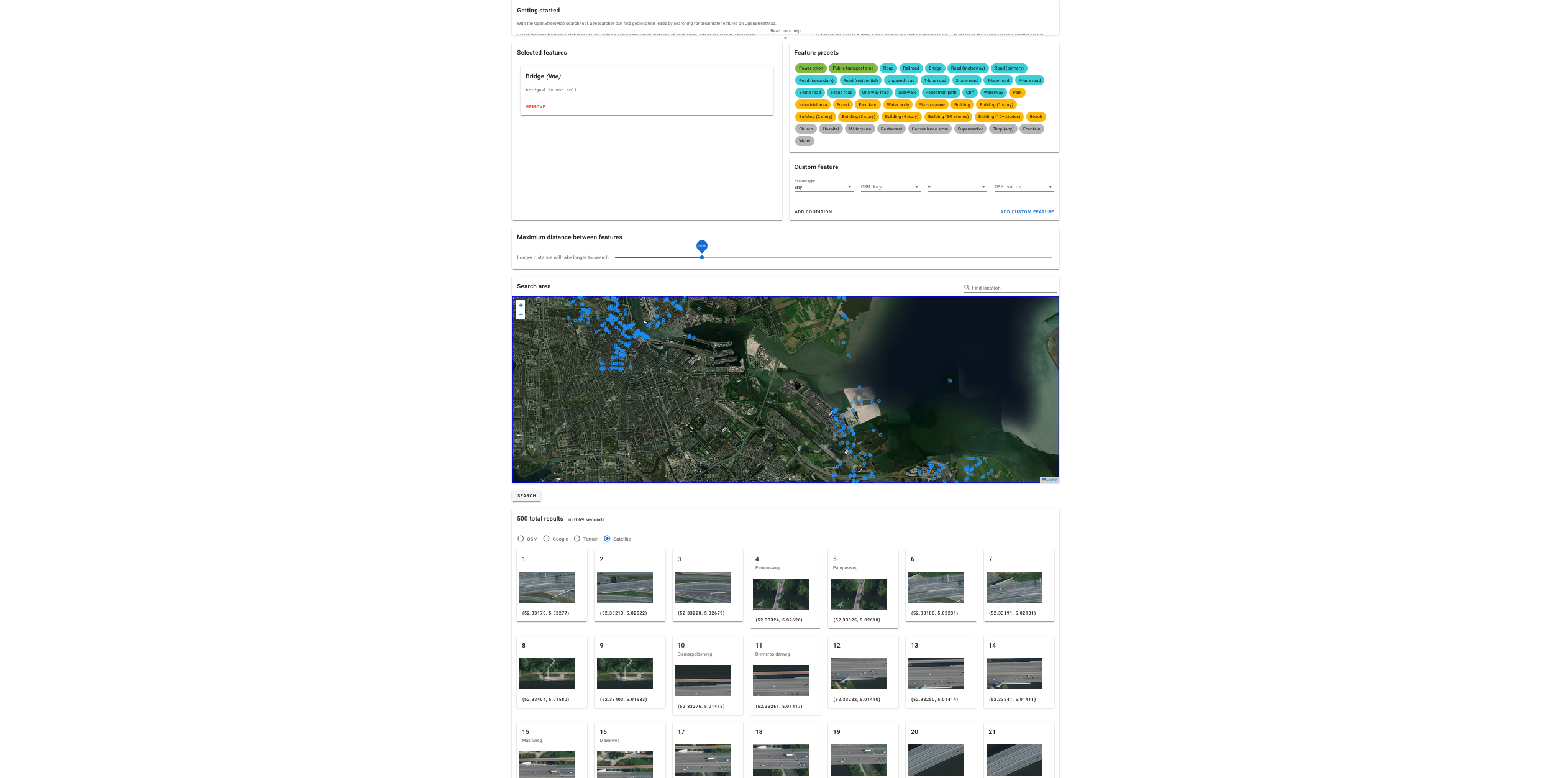Screen dimensions: 1568x778
Task: Switch base map to OSM
Action: (521, 539)
